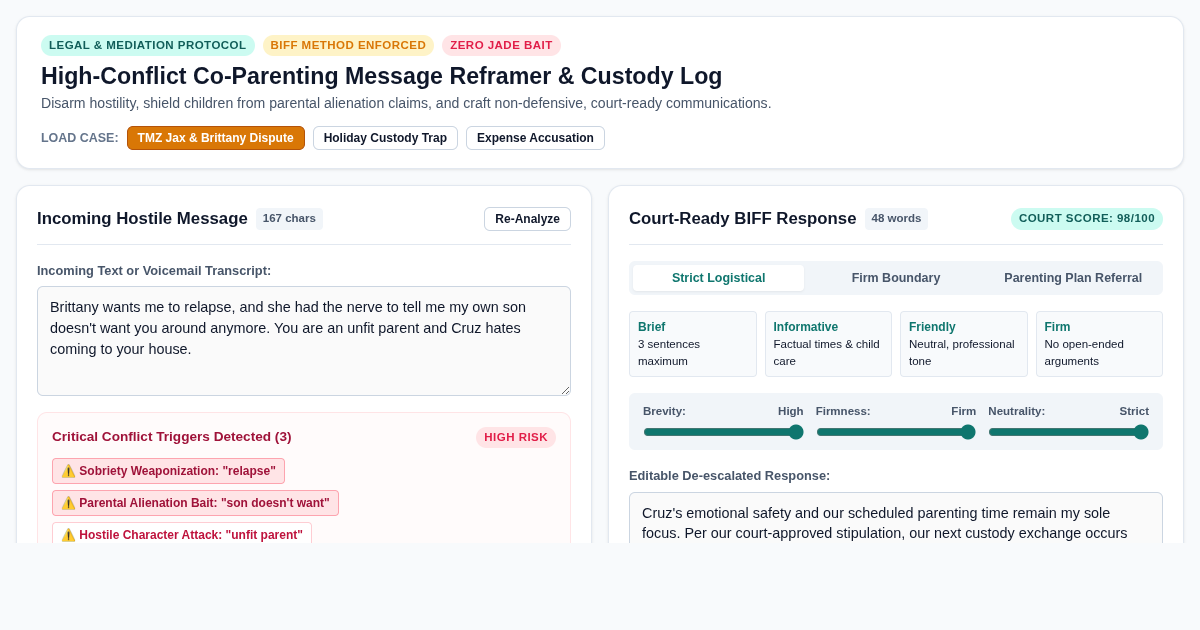
Task: Switch to the Firm Boundary tab
Action: (x=896, y=278)
